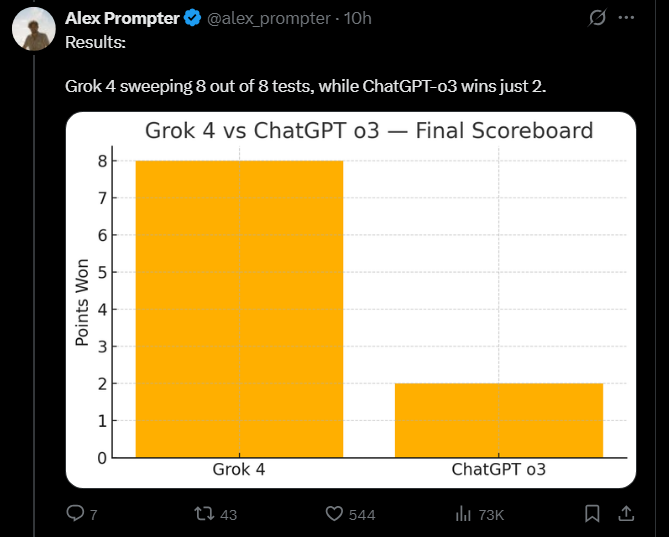
Task: Click the share upload icon
Action: point(626,513)
